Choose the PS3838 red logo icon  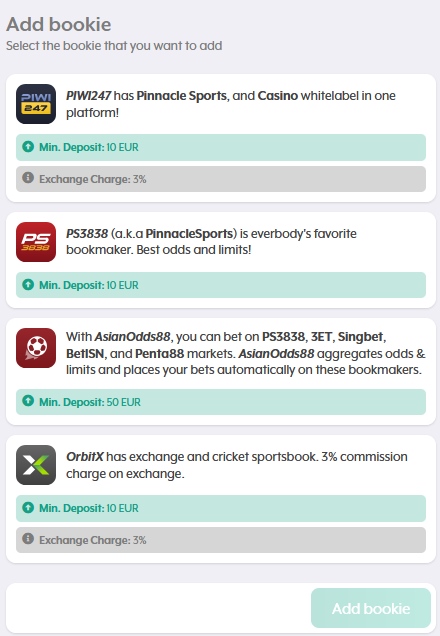click(36, 242)
